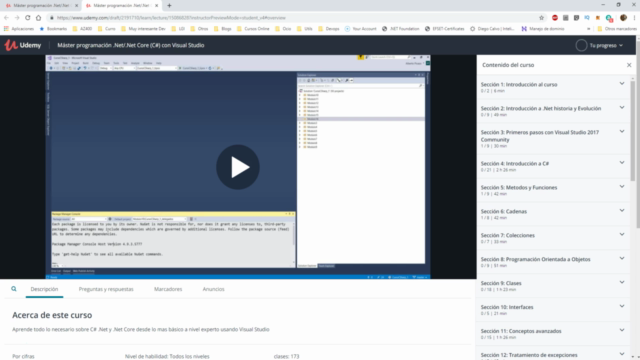Open Your Account bookmark

pos(360,29)
